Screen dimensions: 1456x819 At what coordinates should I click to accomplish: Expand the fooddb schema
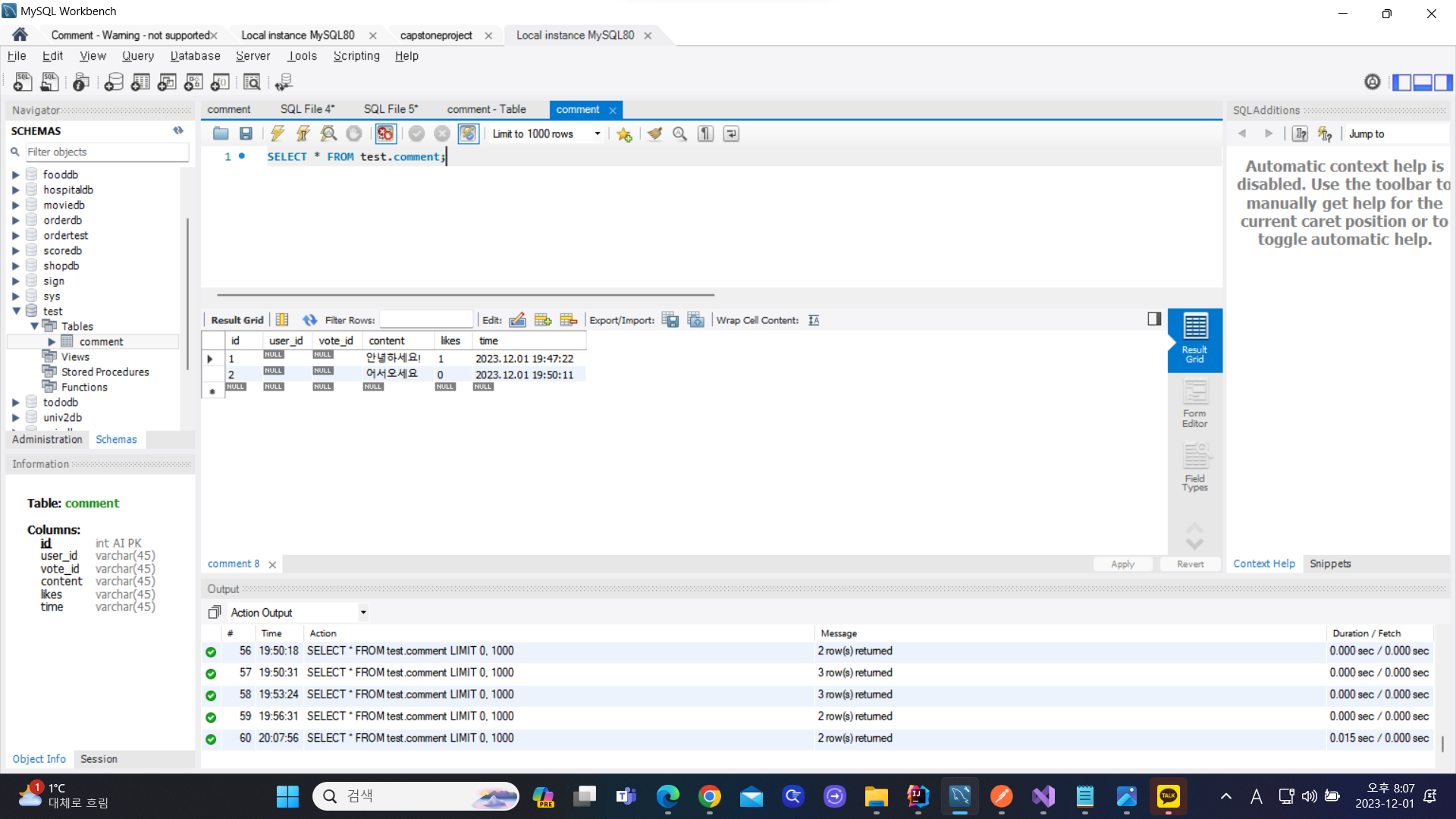(x=15, y=174)
